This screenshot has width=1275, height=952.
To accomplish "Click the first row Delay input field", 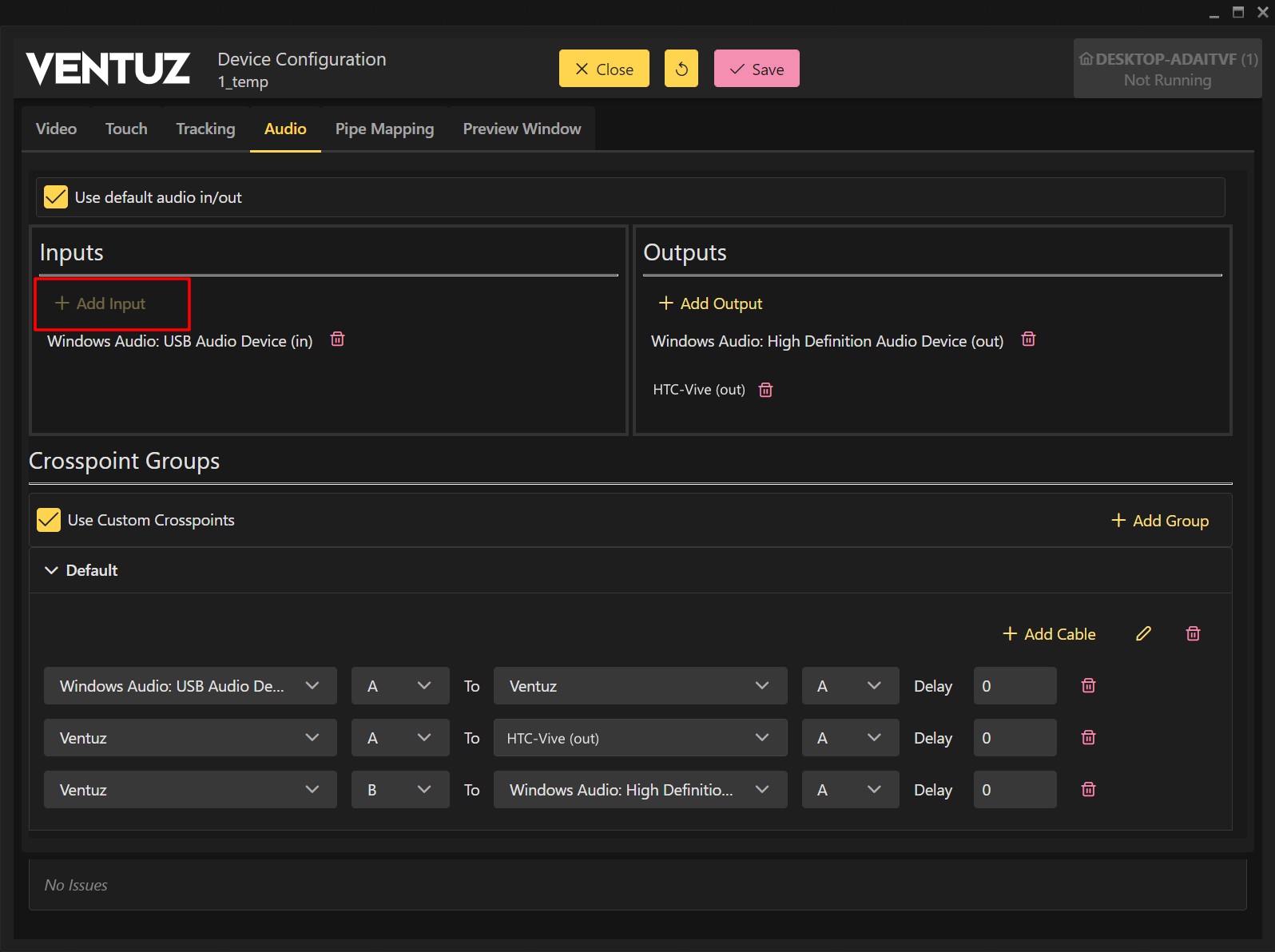I will pos(1014,686).
